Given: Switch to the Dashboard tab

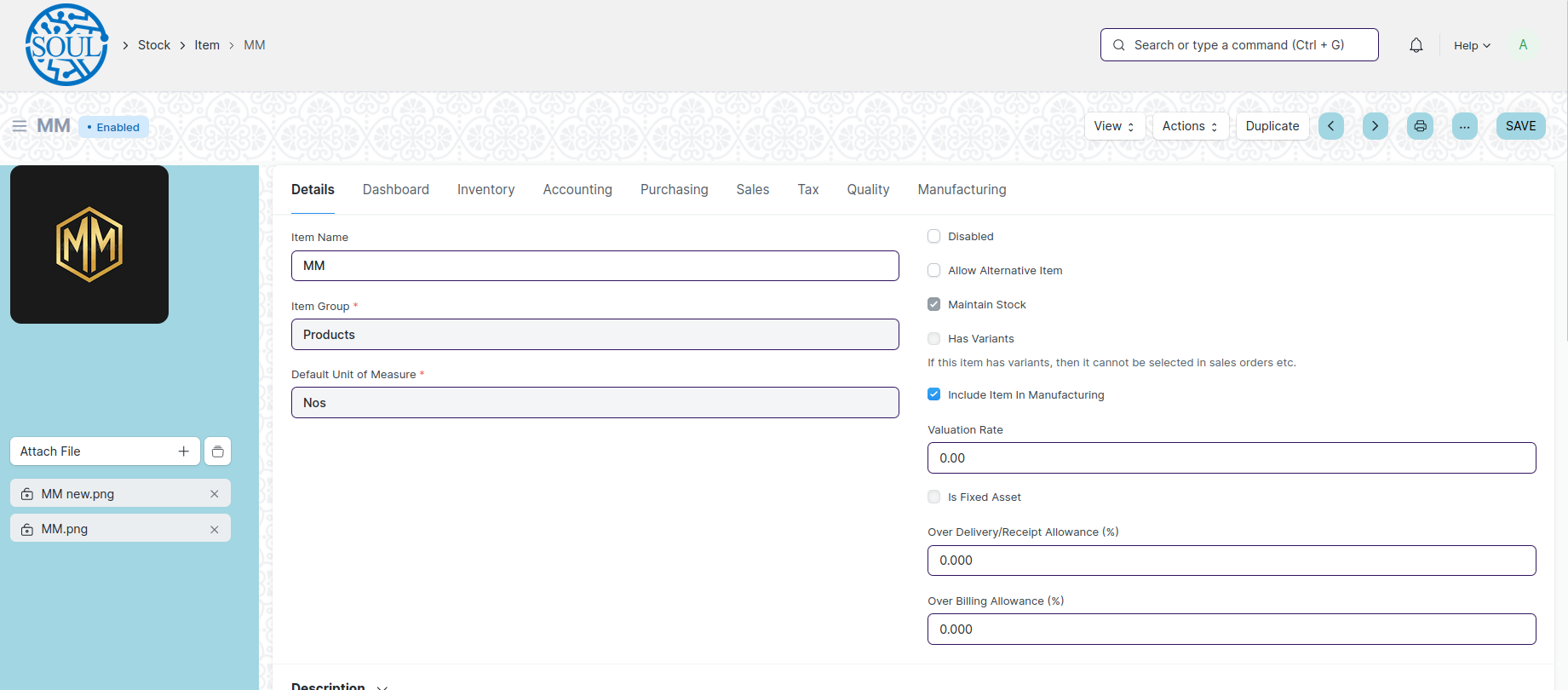Looking at the screenshot, I should coord(396,189).
